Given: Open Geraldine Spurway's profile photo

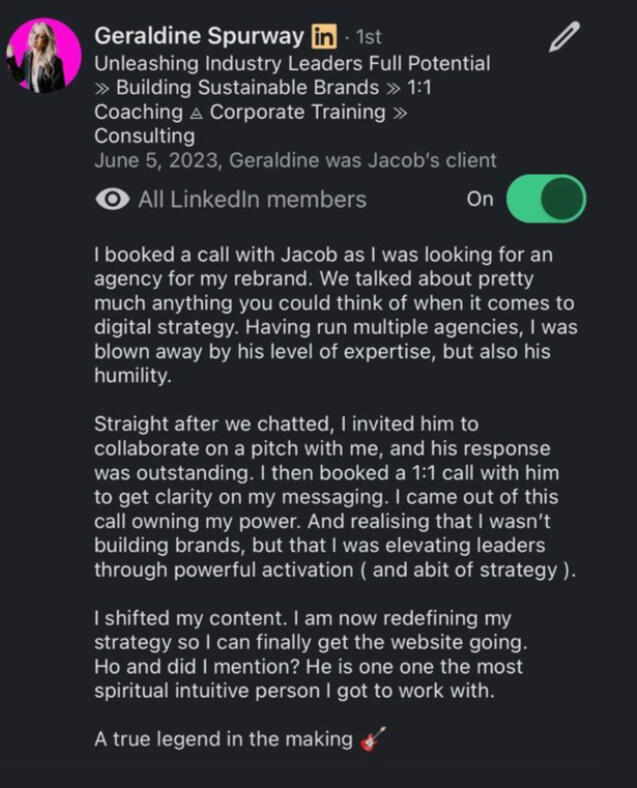Looking at the screenshot, I should [x=44, y=56].
